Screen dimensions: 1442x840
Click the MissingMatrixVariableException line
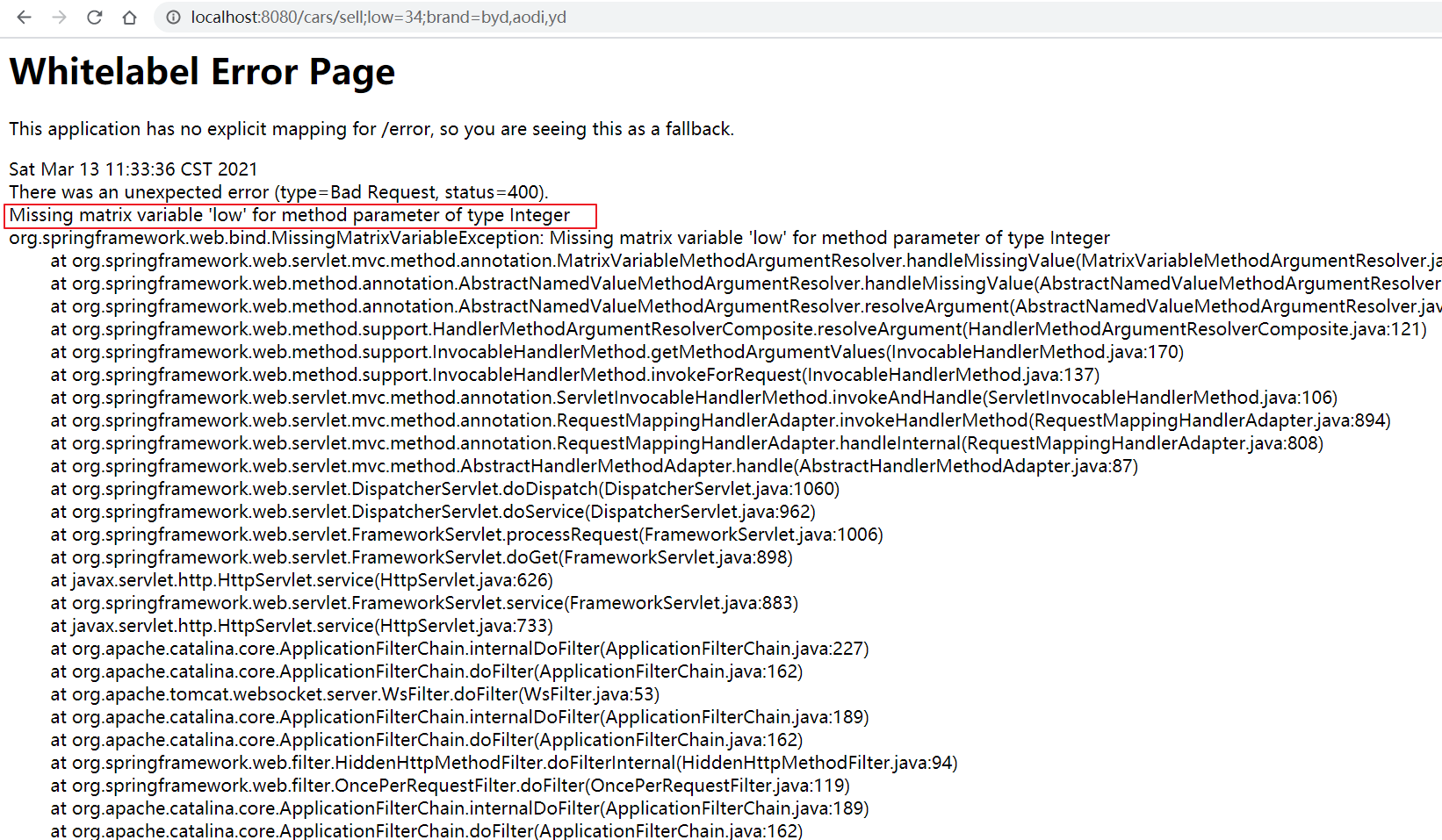(559, 238)
